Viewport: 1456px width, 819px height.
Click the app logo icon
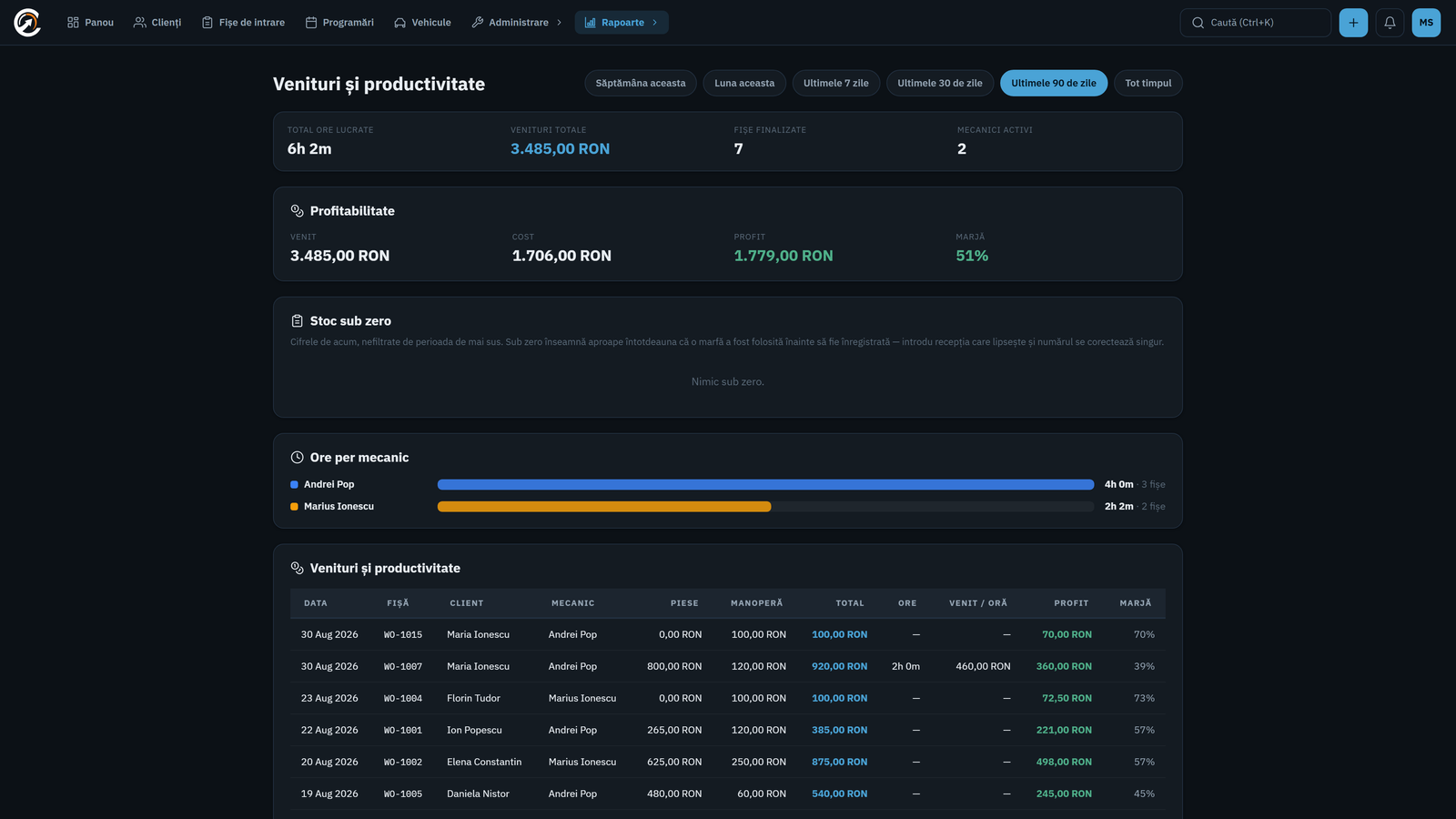click(x=27, y=23)
